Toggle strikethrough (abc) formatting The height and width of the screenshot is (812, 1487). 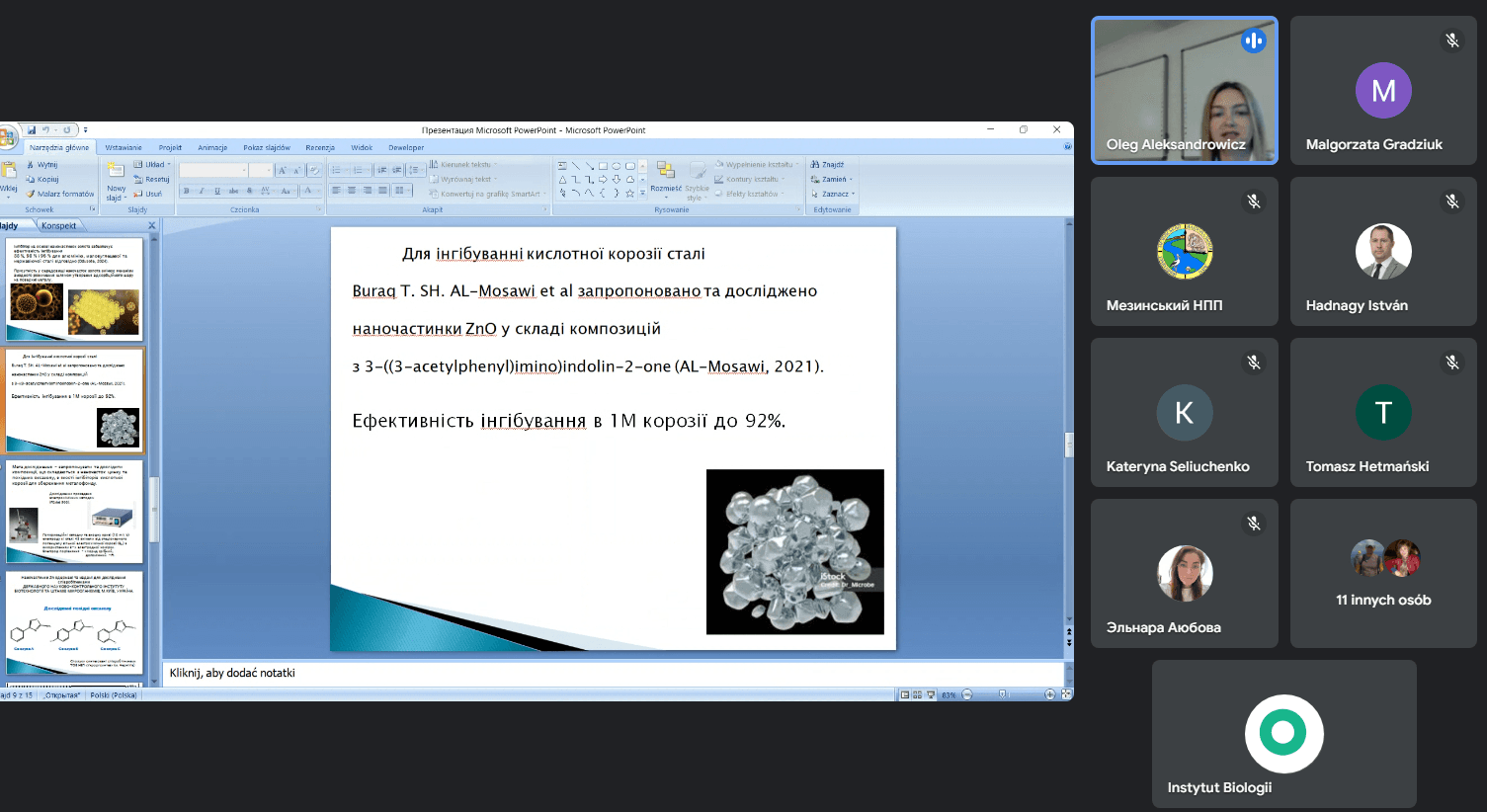coord(233,191)
